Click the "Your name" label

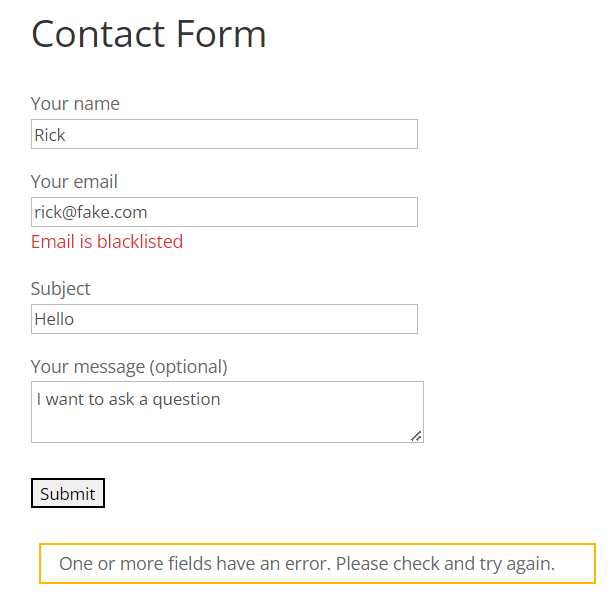click(75, 104)
